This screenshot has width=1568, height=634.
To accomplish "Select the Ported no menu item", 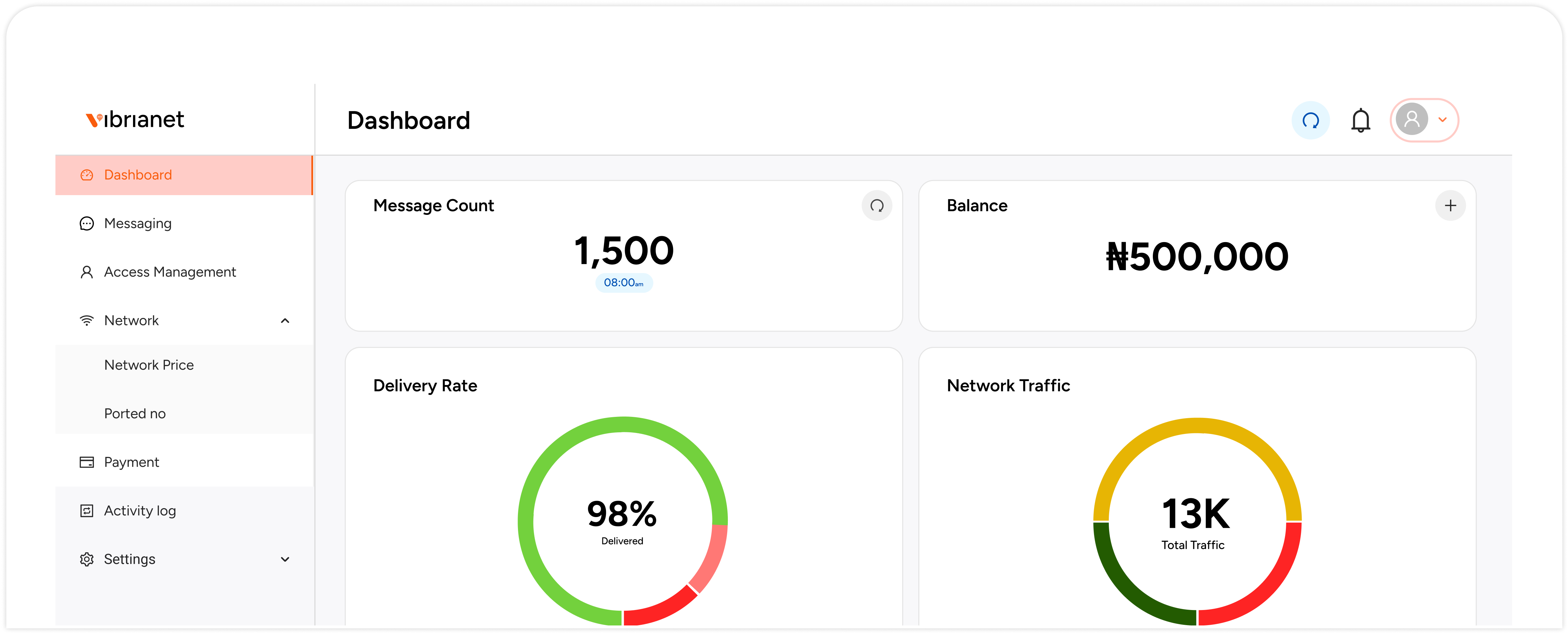I will click(x=134, y=413).
